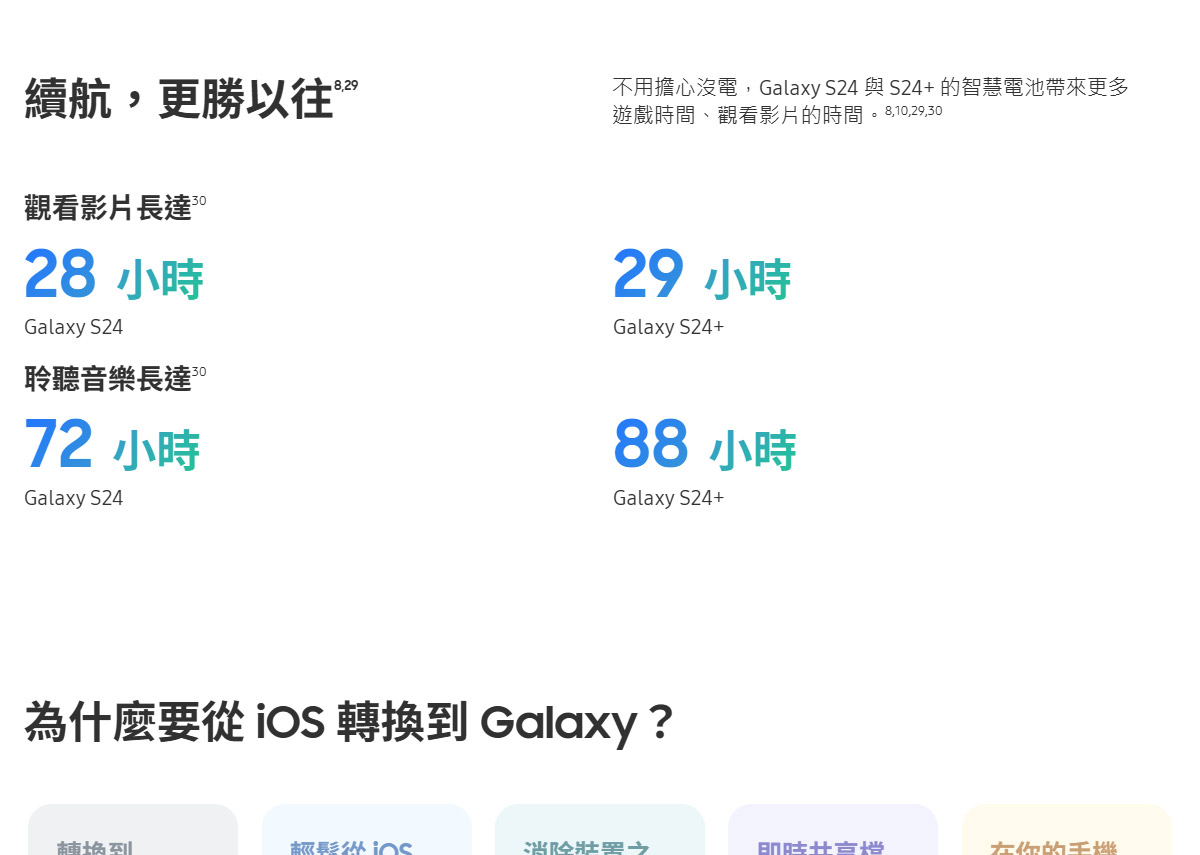Viewport: 1200px width, 855px height.
Task: Open the teal "消除裝置之" card
Action: pyautogui.click(x=600, y=832)
